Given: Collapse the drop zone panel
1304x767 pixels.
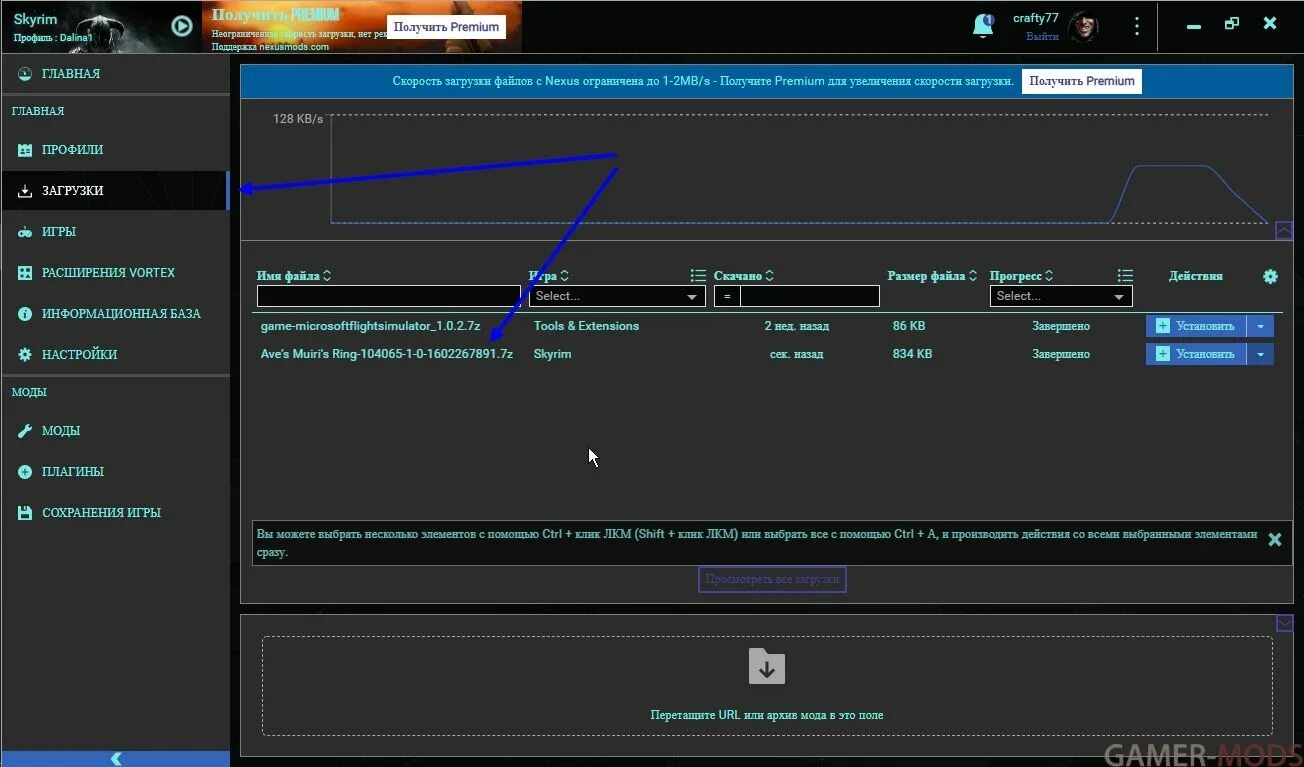Looking at the screenshot, I should 1285,623.
